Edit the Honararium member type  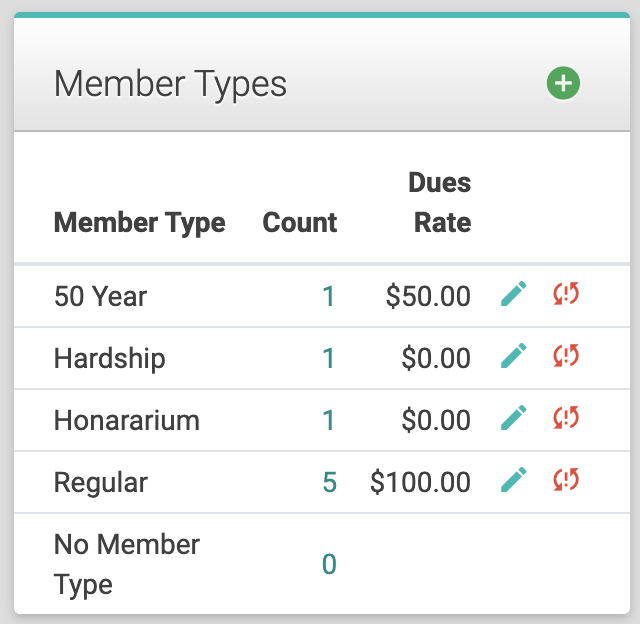click(x=513, y=419)
